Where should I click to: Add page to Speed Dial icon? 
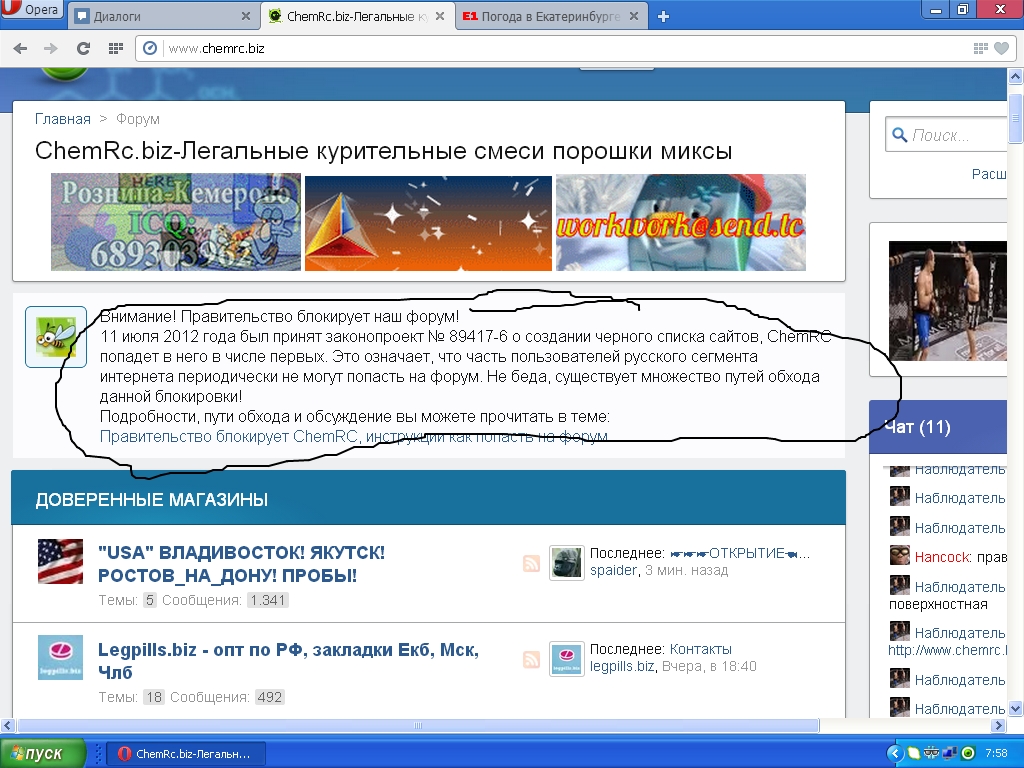(980, 48)
